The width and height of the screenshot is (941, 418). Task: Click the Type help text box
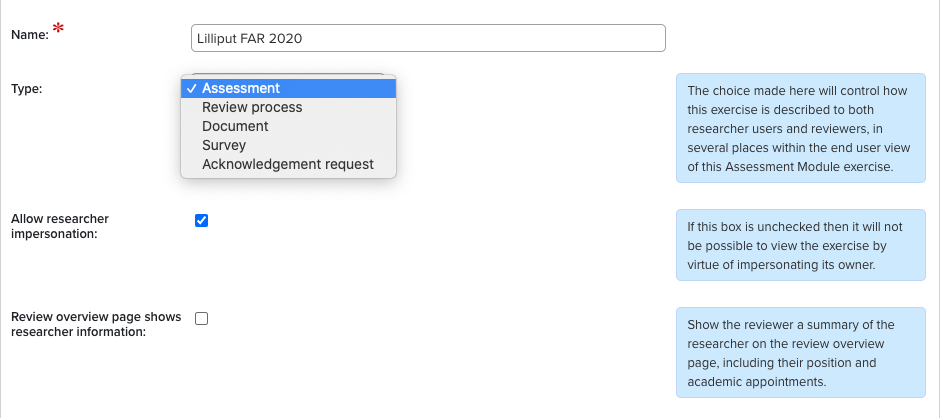click(x=799, y=128)
